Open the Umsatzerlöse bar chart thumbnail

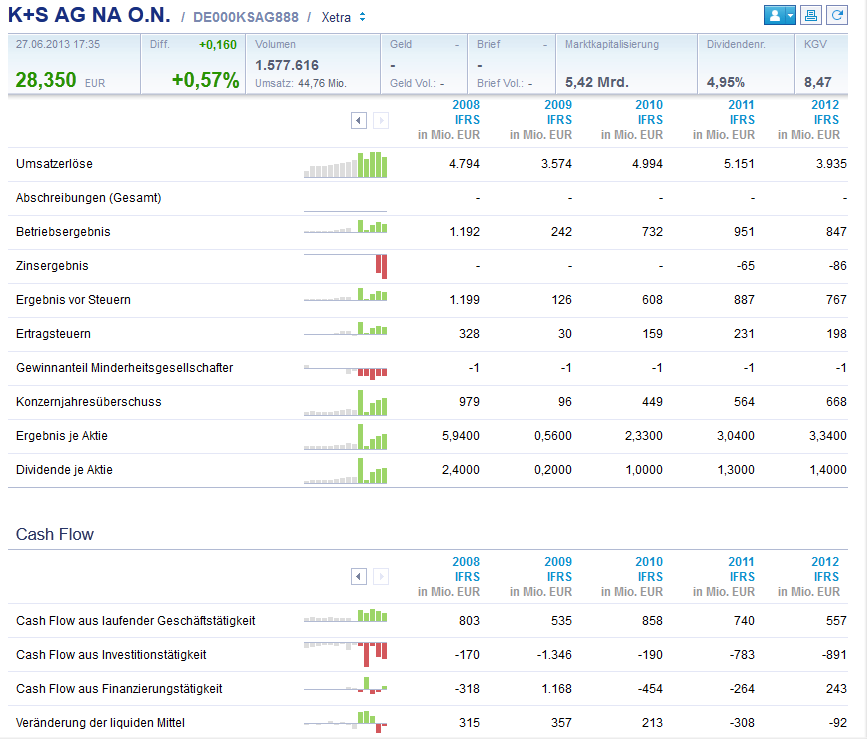pyautogui.click(x=346, y=165)
